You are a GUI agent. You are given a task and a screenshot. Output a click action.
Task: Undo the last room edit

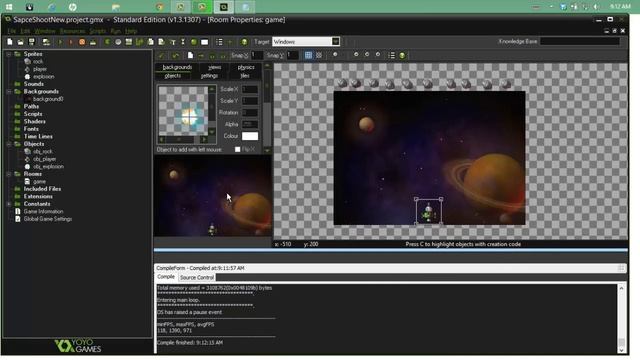point(176,55)
